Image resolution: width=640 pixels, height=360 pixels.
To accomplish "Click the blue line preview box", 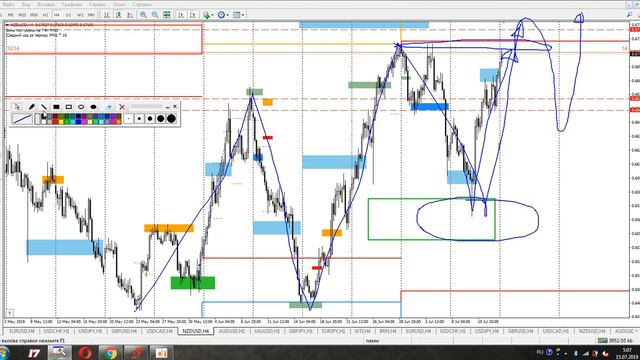I will coord(22,119).
